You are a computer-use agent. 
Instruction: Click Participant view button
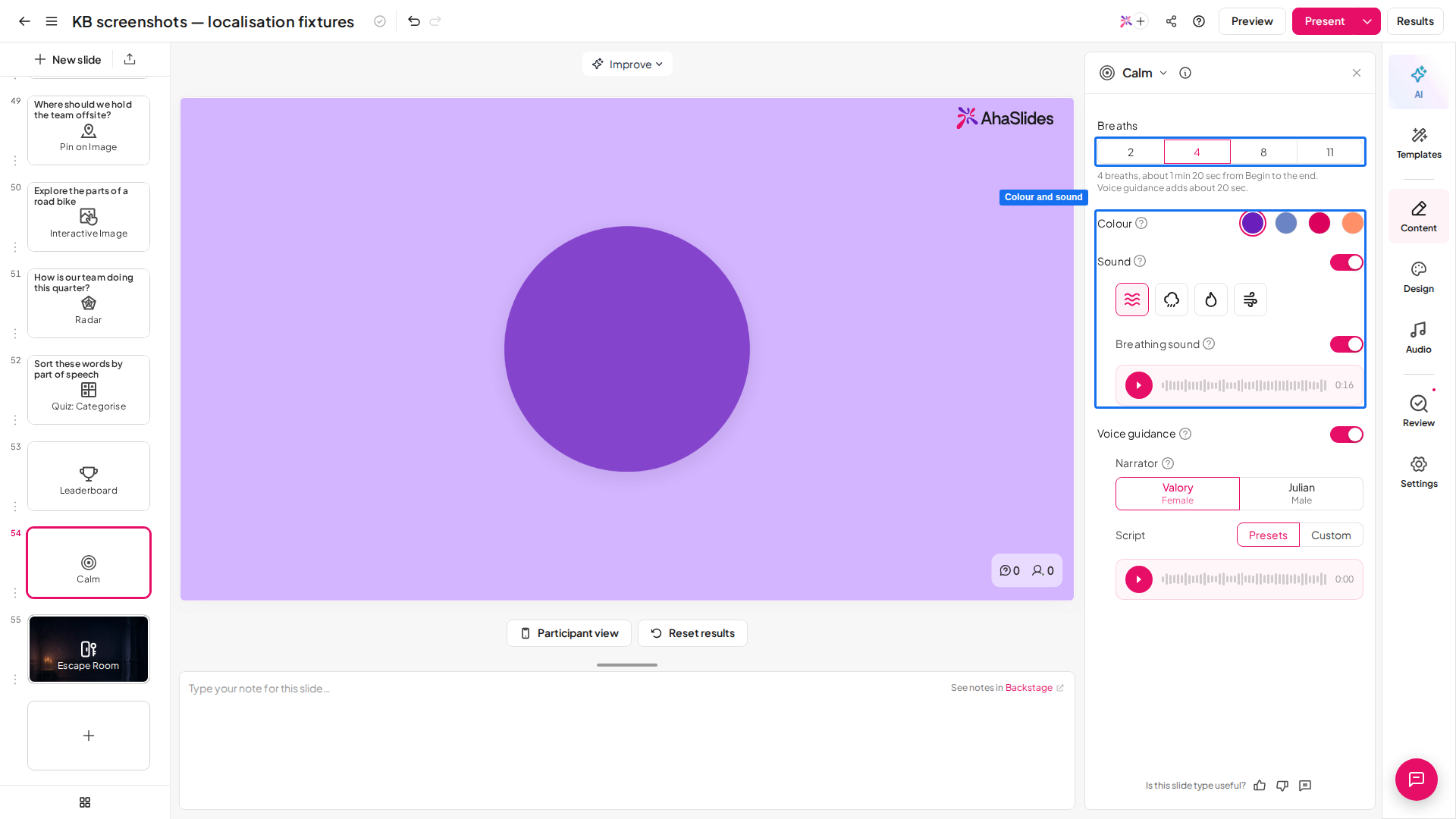[x=569, y=633]
